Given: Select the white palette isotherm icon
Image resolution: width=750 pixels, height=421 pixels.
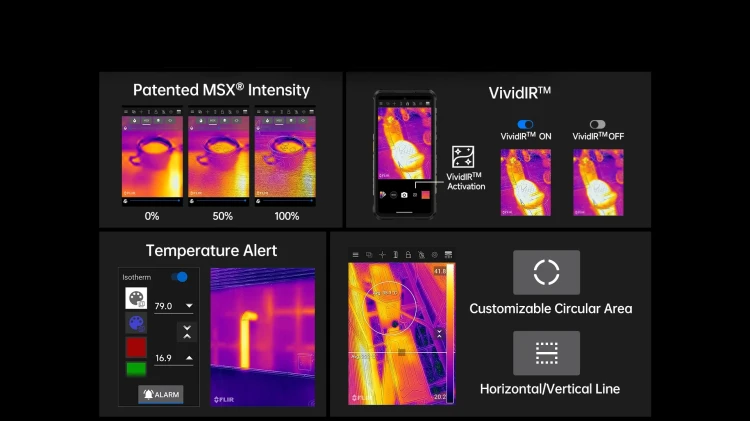Looking at the screenshot, I should pos(136,298).
